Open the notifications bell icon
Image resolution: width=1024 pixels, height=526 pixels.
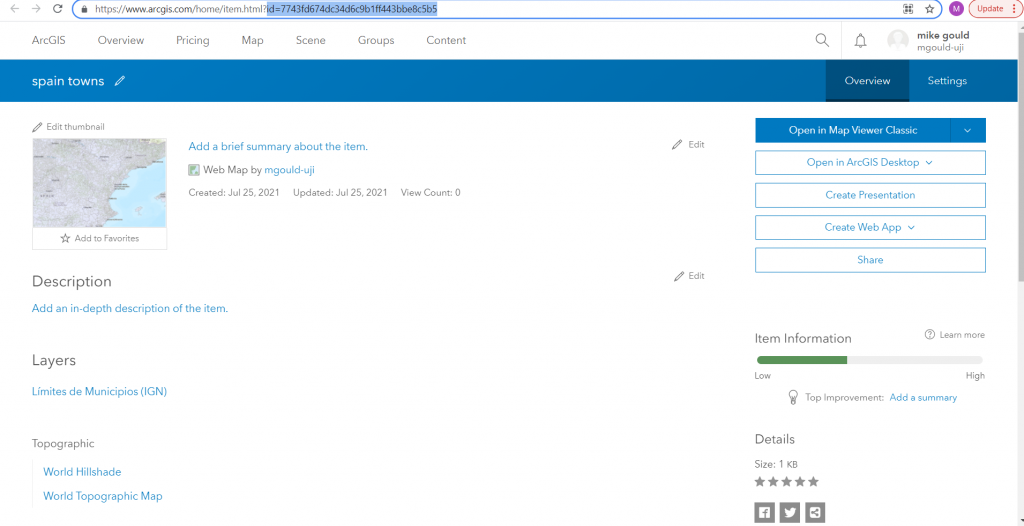[861, 41]
